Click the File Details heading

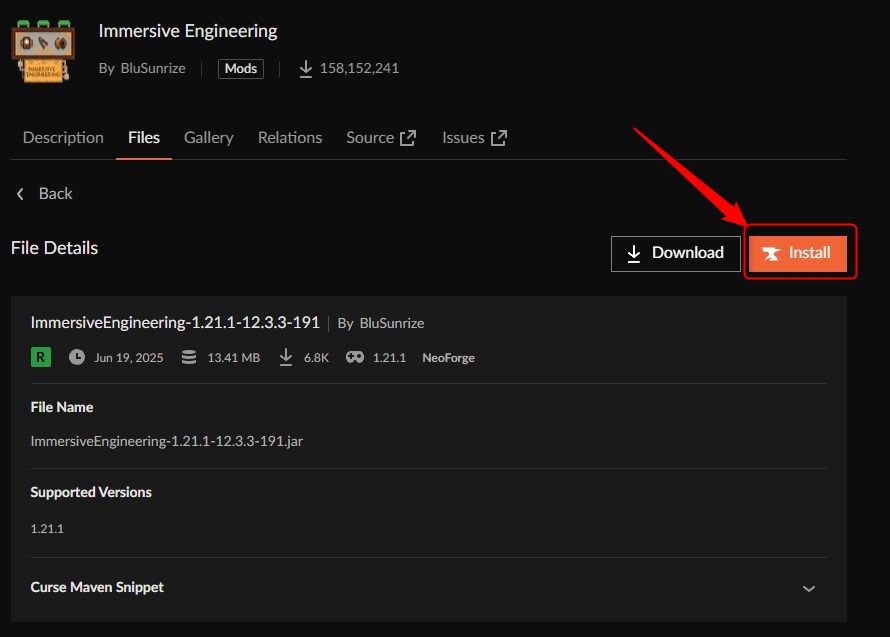(54, 248)
